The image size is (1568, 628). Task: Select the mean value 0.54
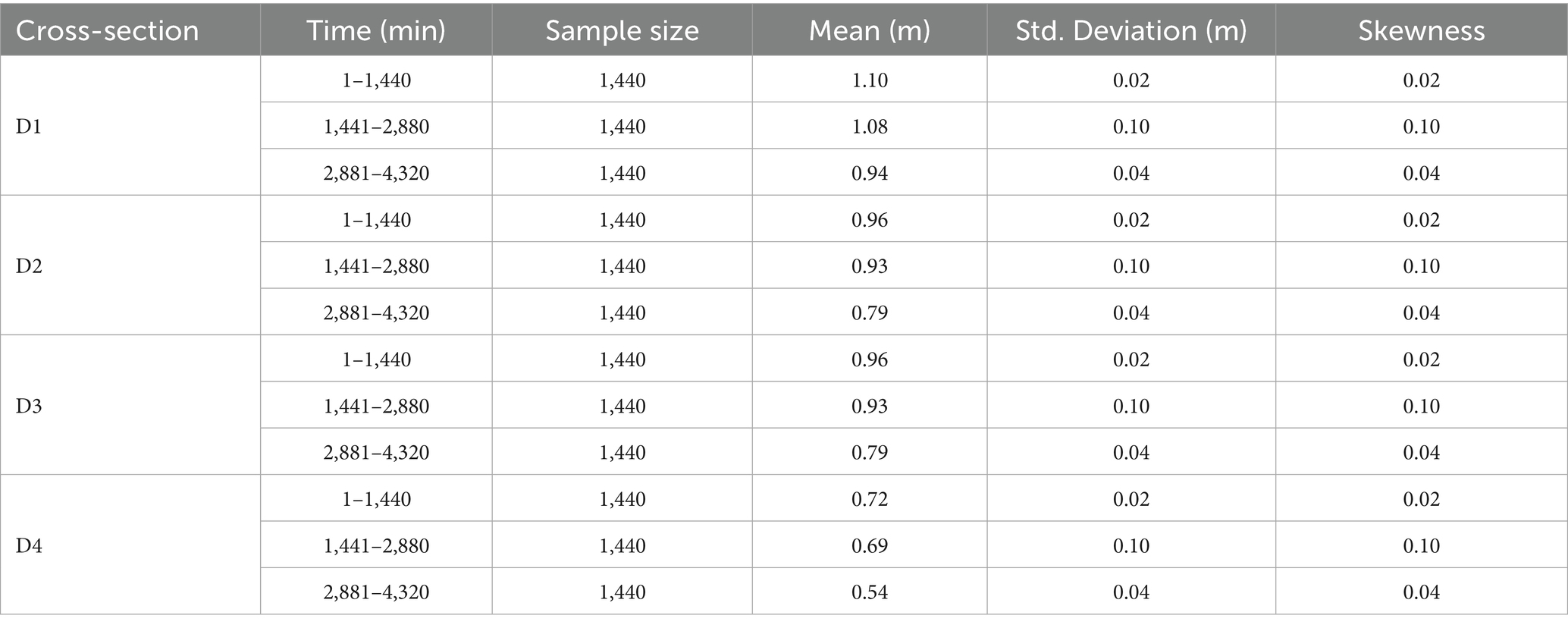click(x=869, y=592)
